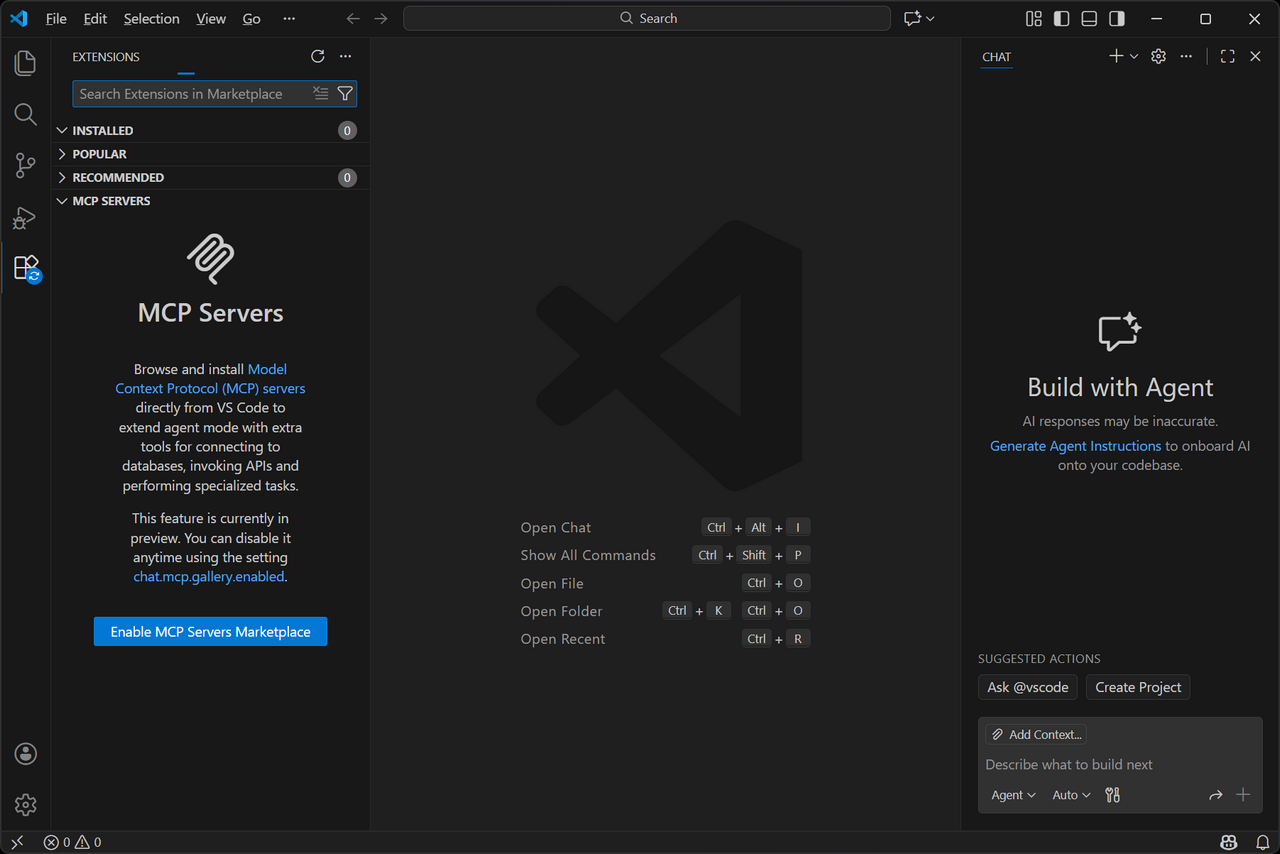Viewport: 1280px width, 854px height.
Task: Open the File menu
Action: (56, 18)
